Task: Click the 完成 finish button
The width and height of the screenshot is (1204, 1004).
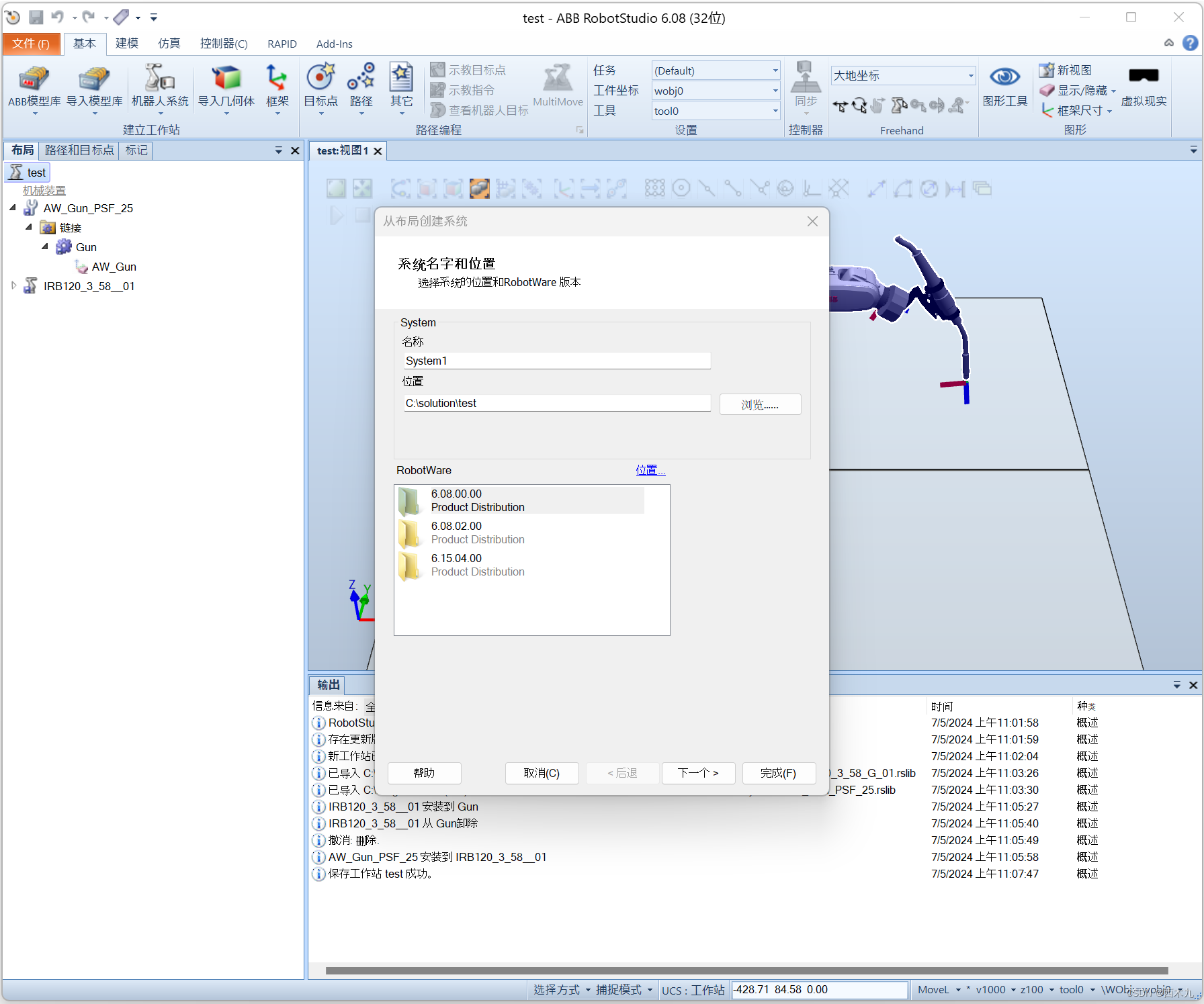Action: (x=779, y=773)
